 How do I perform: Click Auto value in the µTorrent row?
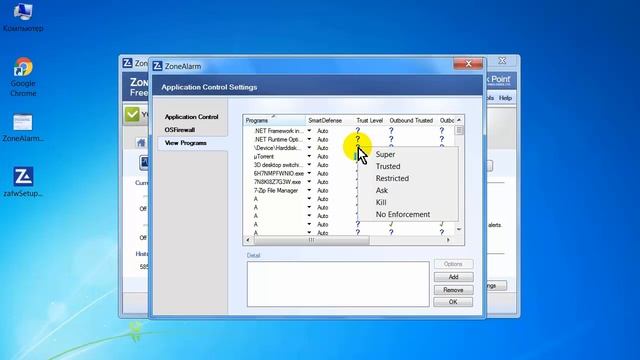point(322,156)
